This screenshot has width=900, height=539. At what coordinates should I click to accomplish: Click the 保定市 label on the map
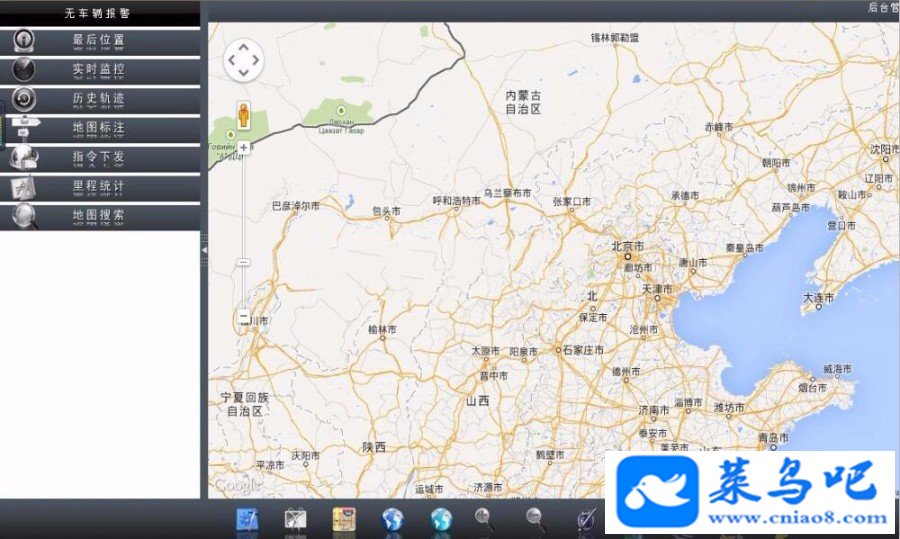click(593, 317)
